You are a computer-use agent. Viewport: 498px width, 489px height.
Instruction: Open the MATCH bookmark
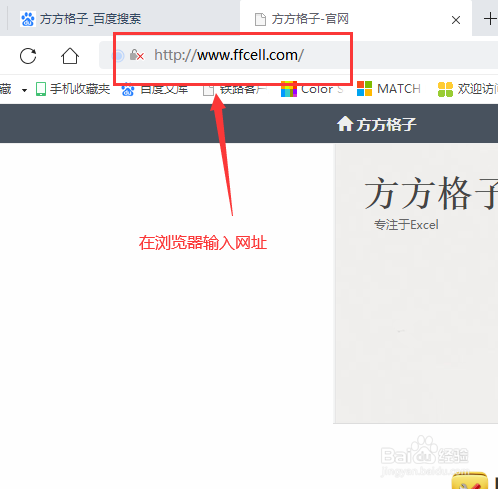coord(389,89)
